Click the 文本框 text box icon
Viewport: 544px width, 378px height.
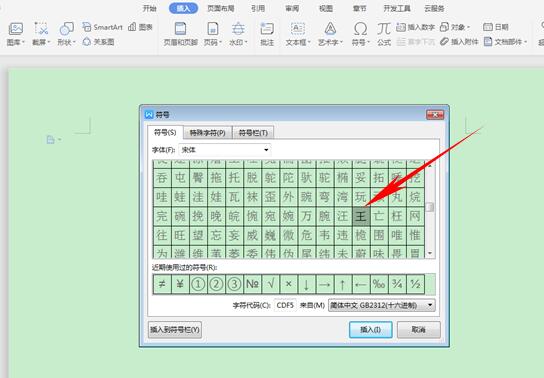tap(298, 29)
